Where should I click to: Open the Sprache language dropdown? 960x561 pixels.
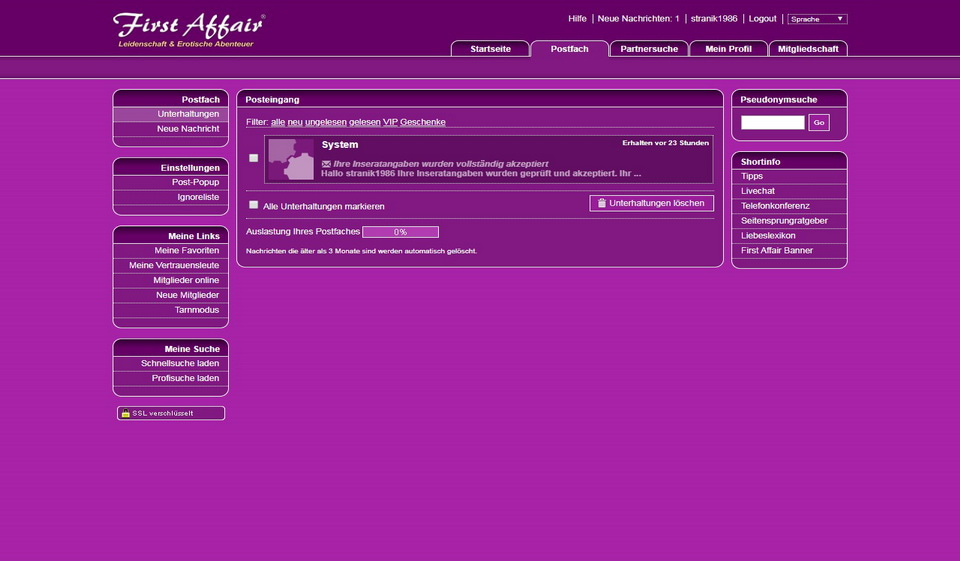pos(817,19)
